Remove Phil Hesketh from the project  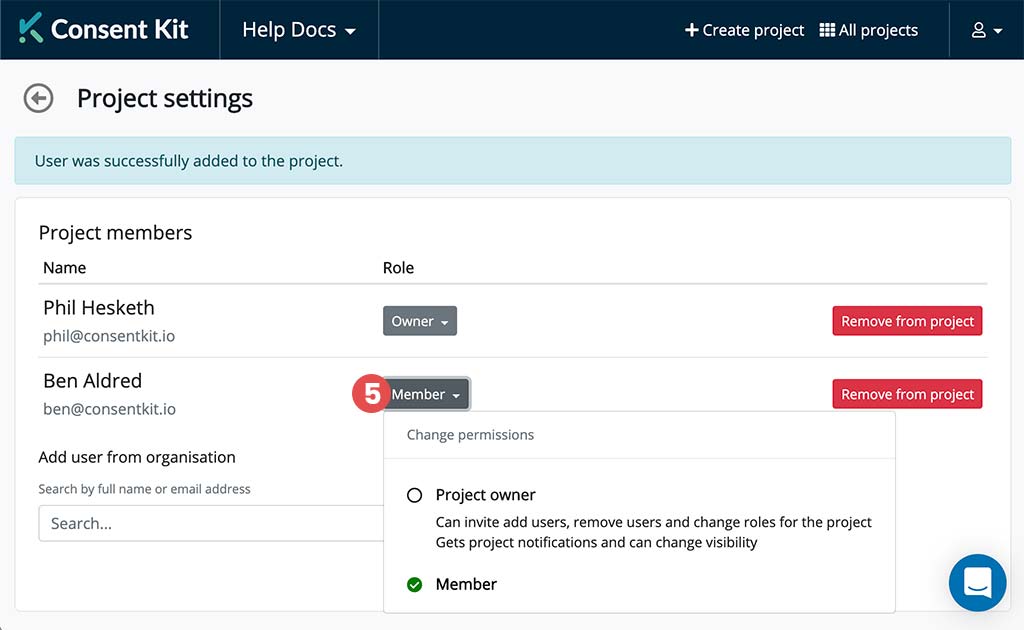point(907,321)
